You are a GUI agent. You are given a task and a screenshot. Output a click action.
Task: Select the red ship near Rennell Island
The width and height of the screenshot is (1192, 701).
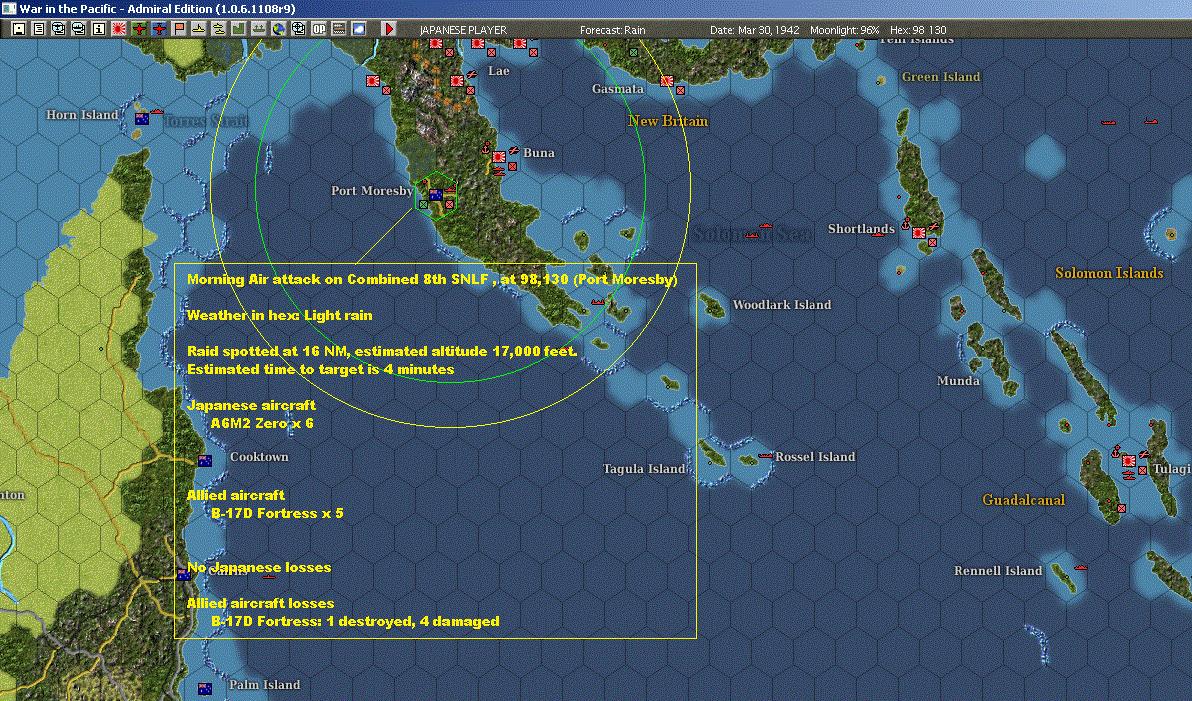tap(1080, 567)
